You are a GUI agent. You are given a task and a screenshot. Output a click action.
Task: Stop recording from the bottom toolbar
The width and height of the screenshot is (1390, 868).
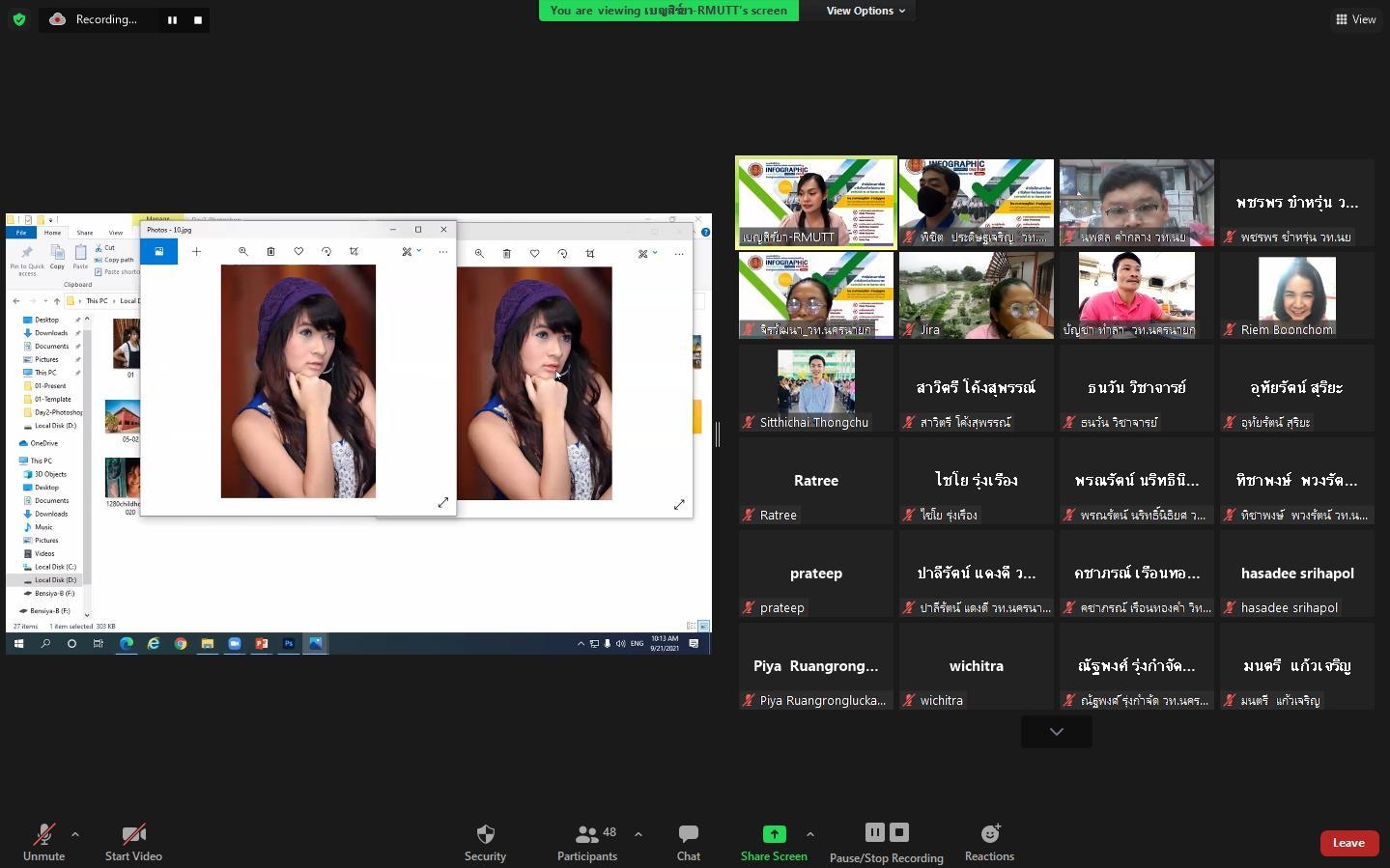(899, 832)
